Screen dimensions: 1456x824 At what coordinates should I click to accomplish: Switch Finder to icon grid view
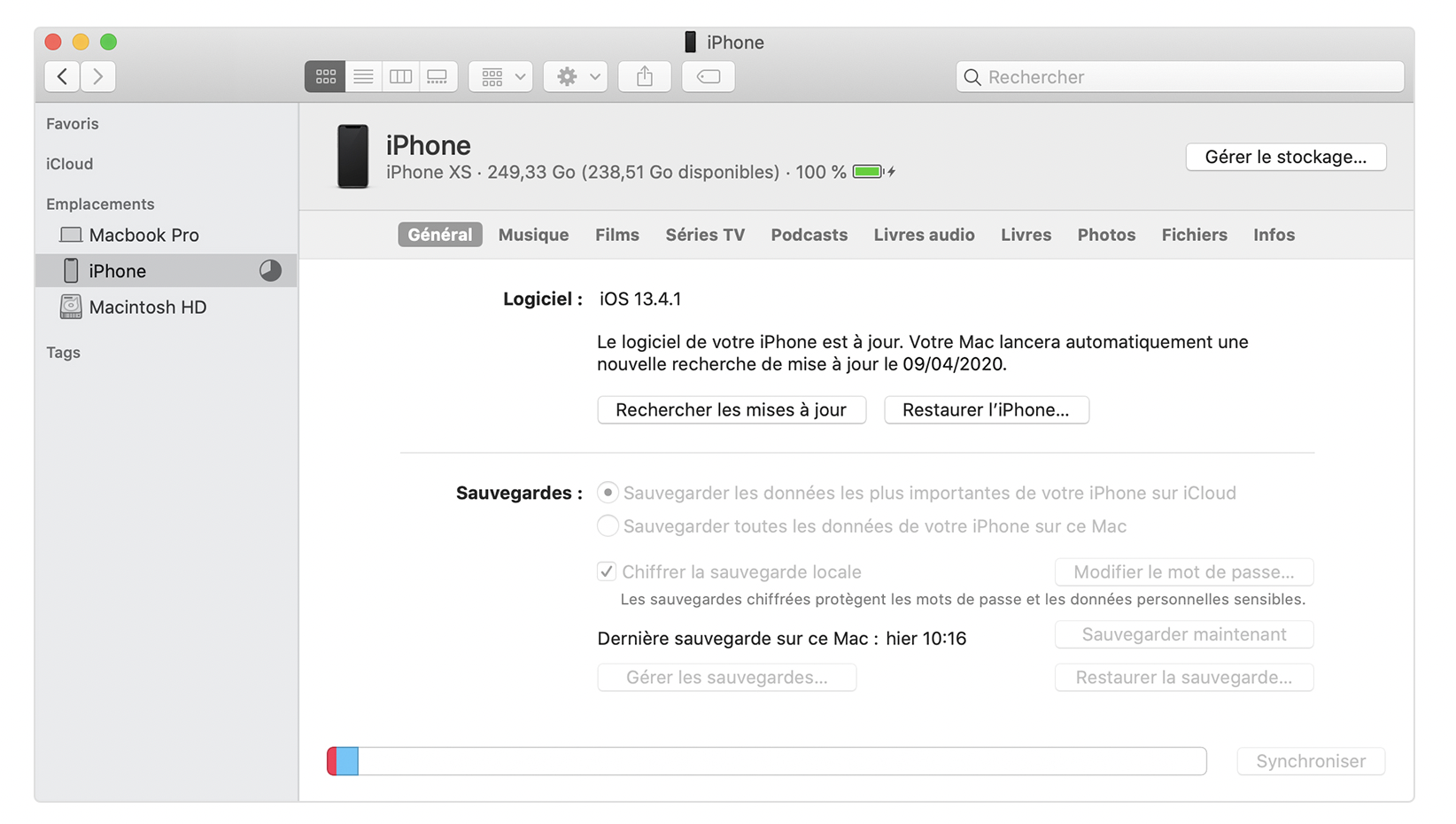pyautogui.click(x=325, y=77)
